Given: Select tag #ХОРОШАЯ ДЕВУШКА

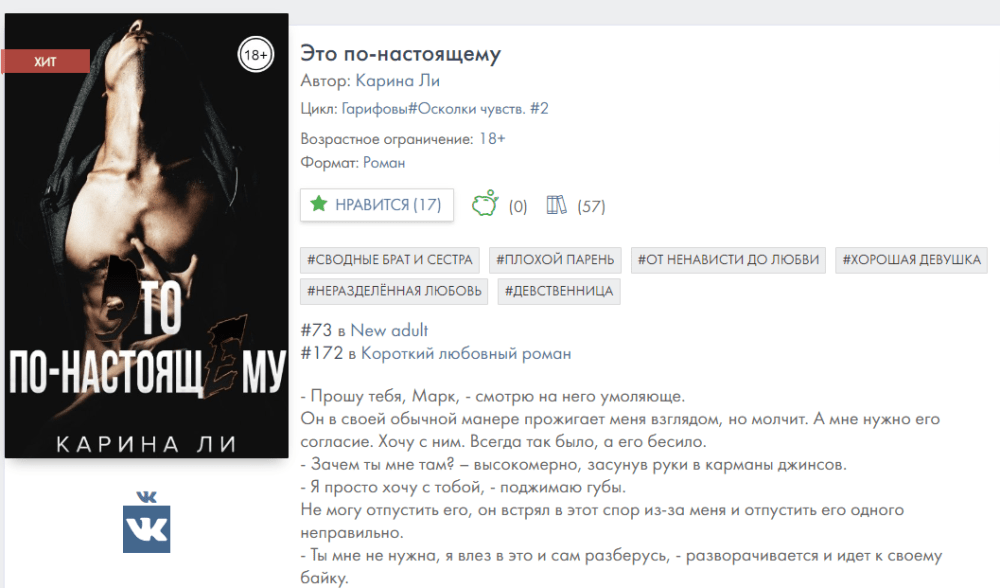Looking at the screenshot, I should click(x=911, y=260).
